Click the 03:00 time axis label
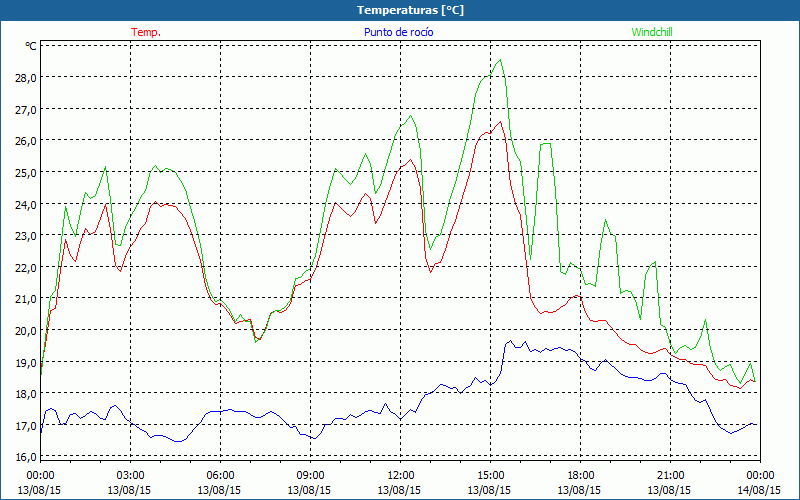Screen dimensions: 800x500 (x=130, y=476)
